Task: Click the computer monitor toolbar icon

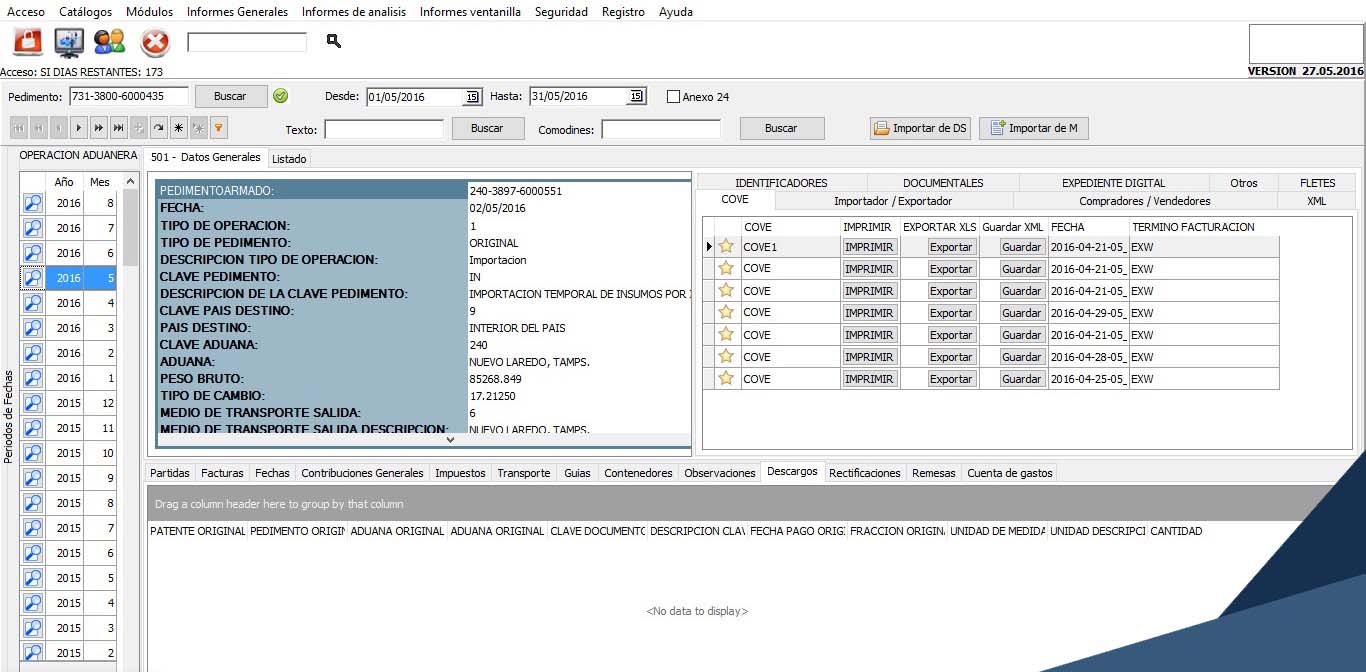Action: pyautogui.click(x=69, y=42)
